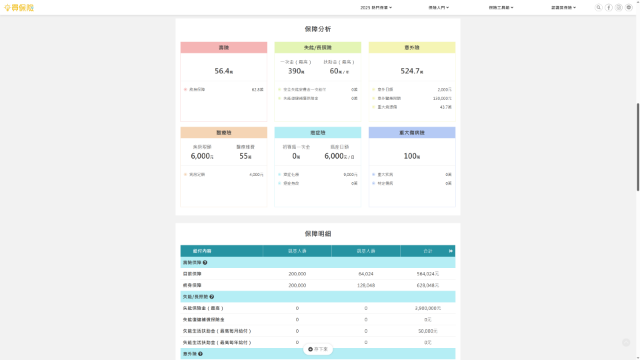Click the 64,024 table cell
The image size is (640, 360).
point(366,274)
